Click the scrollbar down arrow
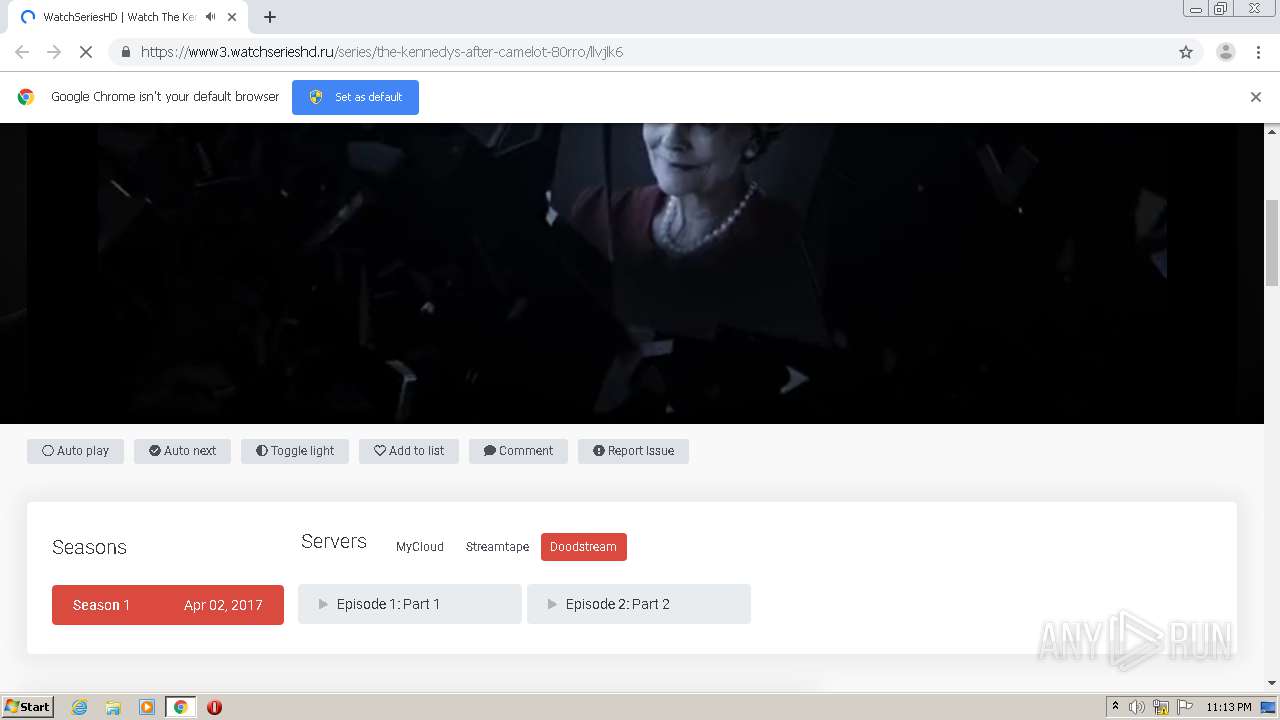This screenshot has height=720, width=1280. click(1272, 683)
